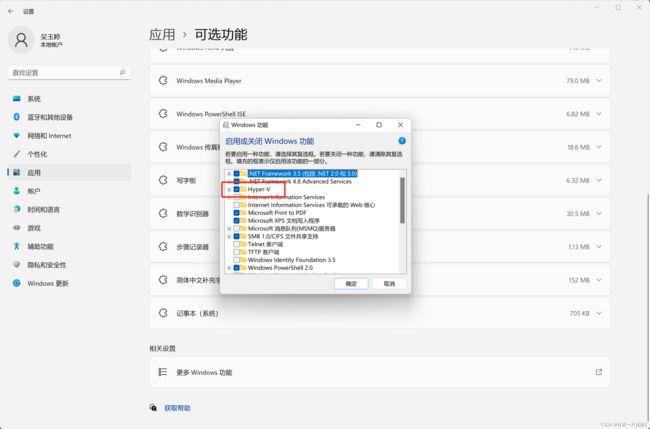This screenshot has height=429, width=650.
Task: Click the 隐私和安全性 shield icon
Action: tap(17, 264)
